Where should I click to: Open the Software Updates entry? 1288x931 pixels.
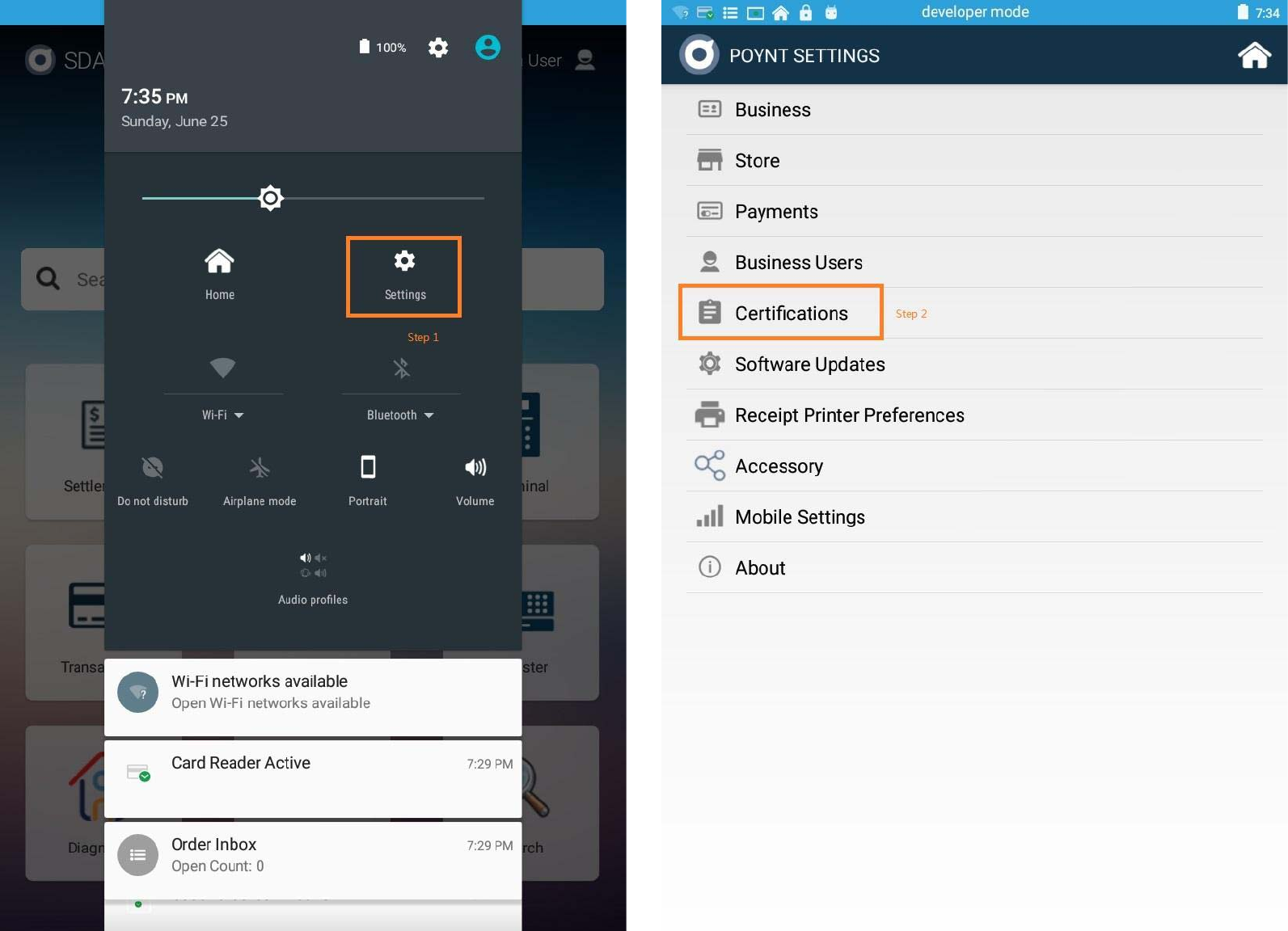(974, 364)
